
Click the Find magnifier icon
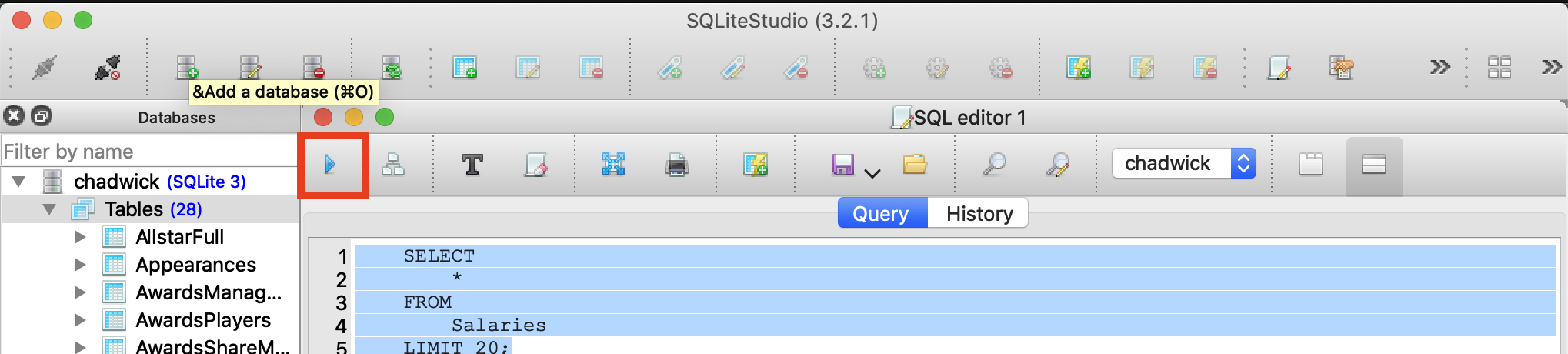pos(995,164)
